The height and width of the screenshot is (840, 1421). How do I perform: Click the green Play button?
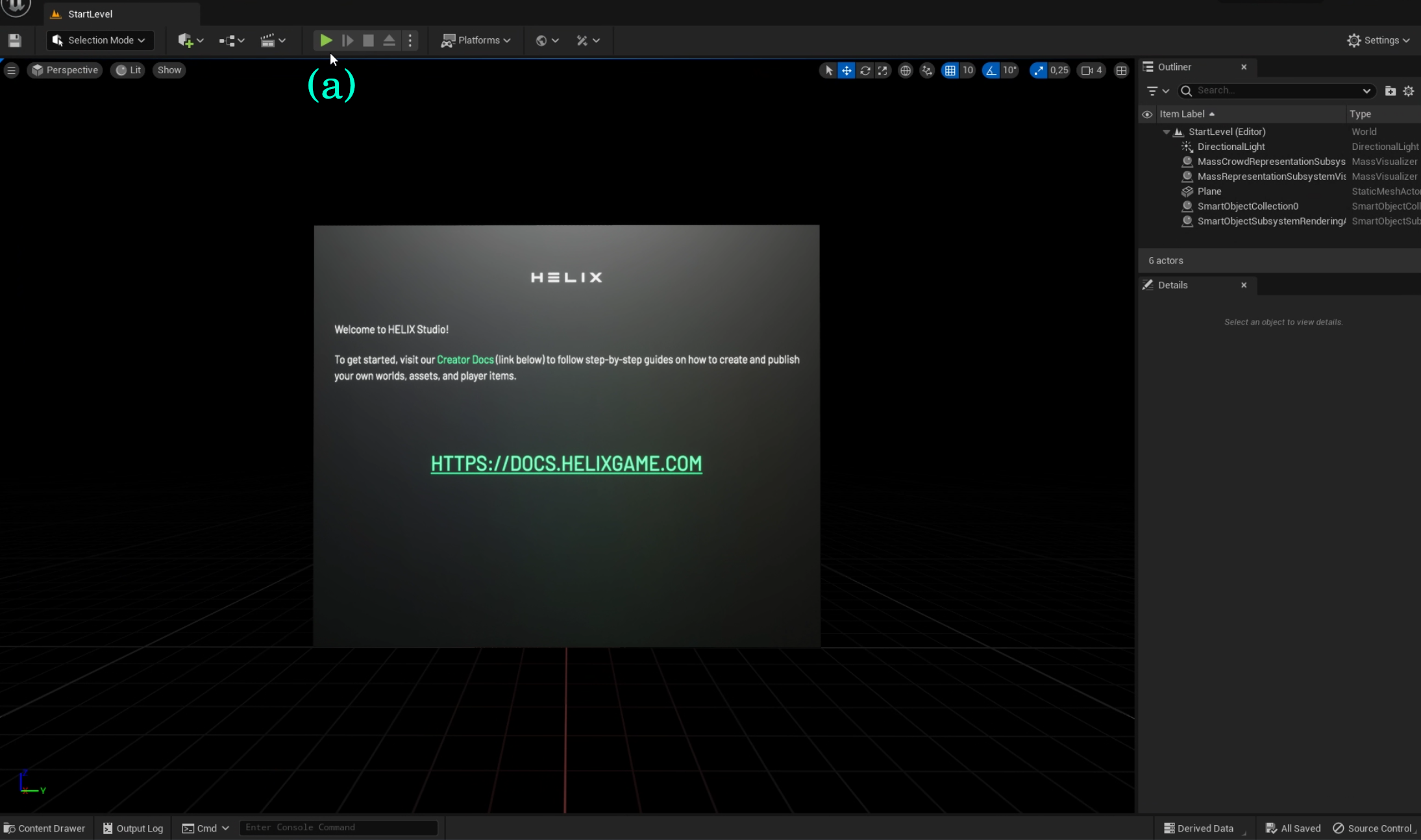pos(326,40)
